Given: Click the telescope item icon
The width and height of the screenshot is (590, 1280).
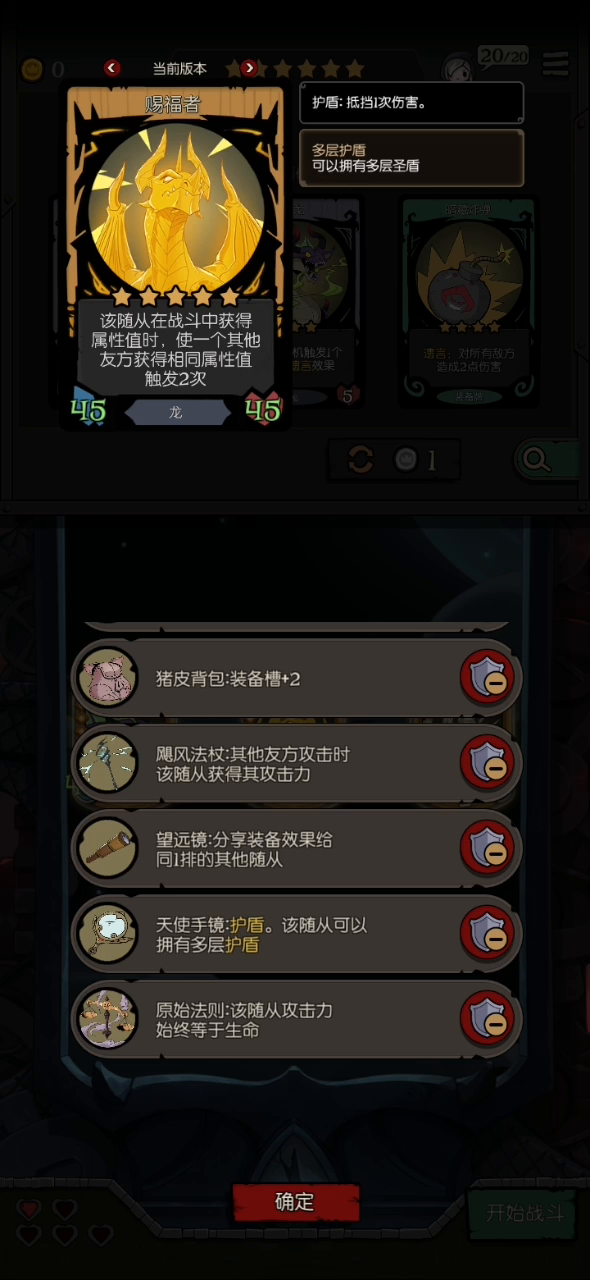Looking at the screenshot, I should click(107, 848).
